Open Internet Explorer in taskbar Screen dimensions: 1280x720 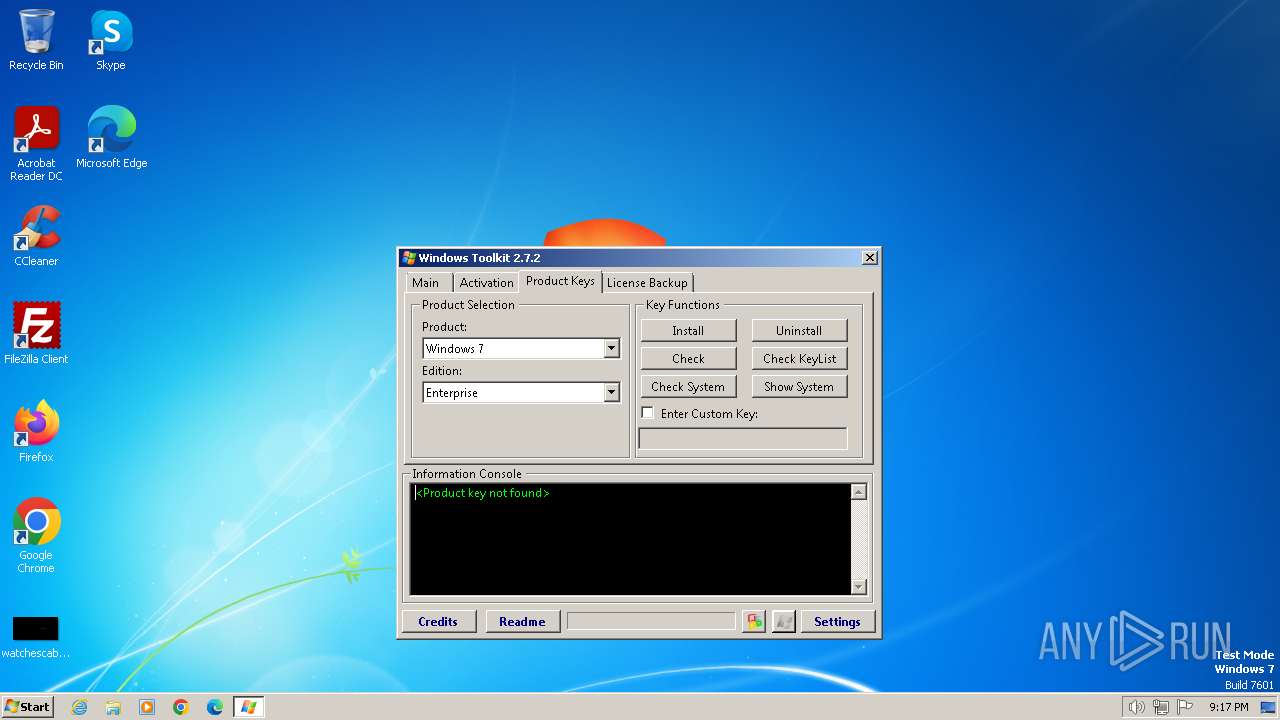(79, 707)
